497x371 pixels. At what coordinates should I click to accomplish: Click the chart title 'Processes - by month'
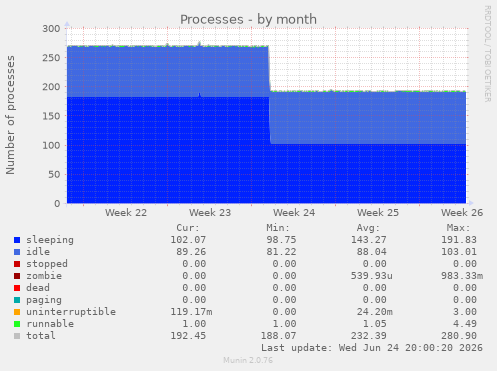click(248, 20)
